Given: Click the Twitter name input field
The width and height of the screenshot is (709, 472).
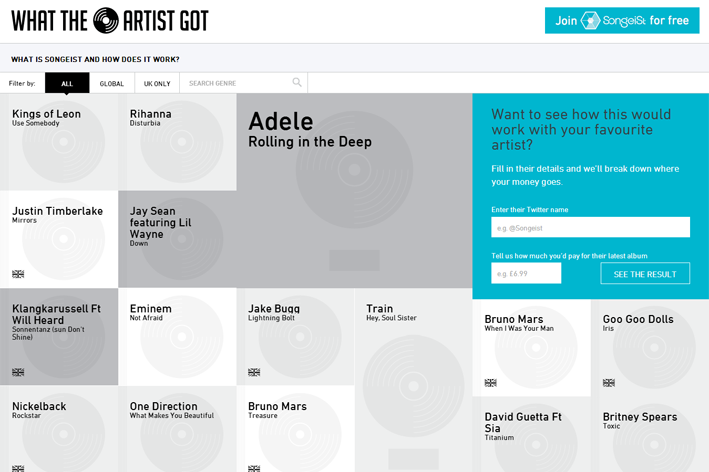Looking at the screenshot, I should point(590,228).
